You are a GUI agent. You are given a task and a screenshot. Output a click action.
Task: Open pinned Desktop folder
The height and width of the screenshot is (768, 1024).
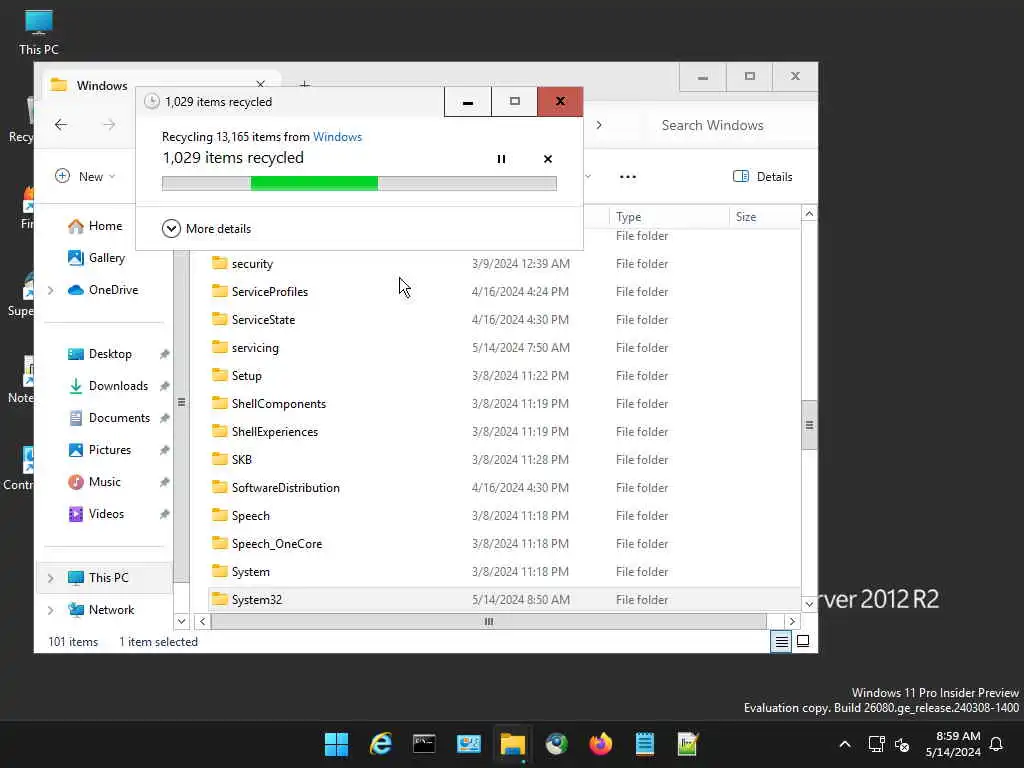tap(100, 354)
